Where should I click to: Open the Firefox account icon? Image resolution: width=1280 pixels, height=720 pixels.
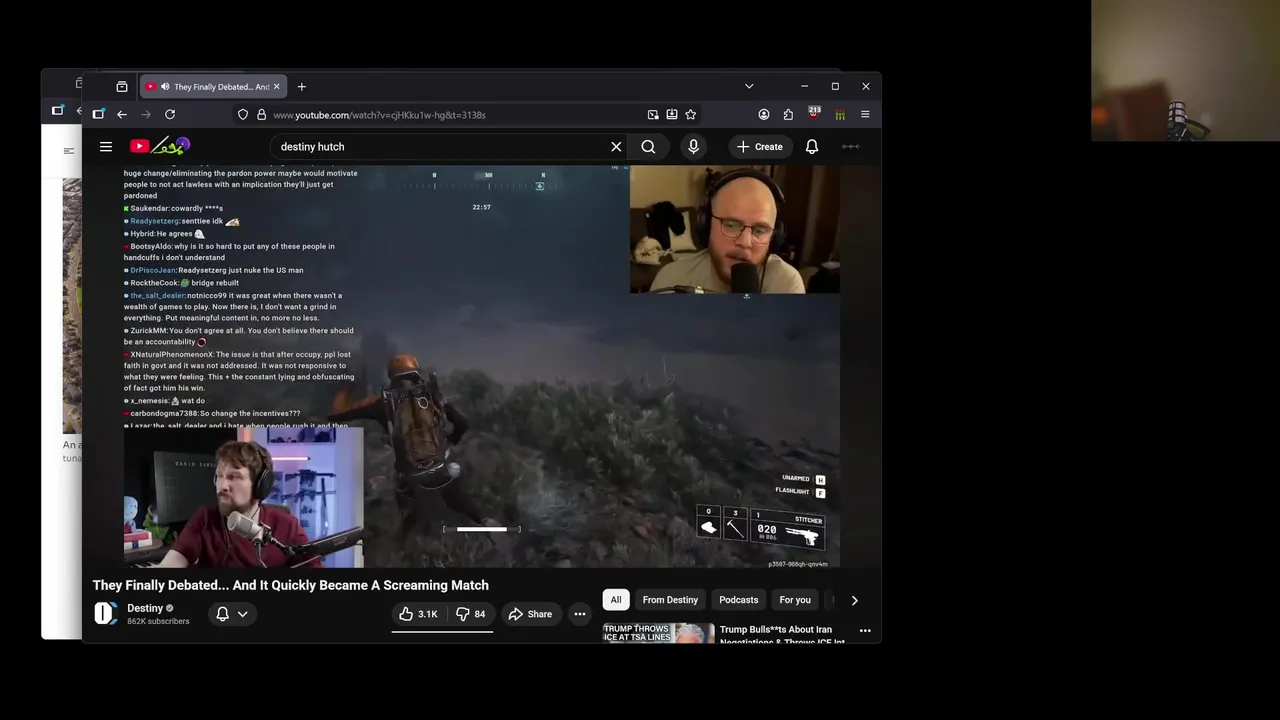[764, 115]
